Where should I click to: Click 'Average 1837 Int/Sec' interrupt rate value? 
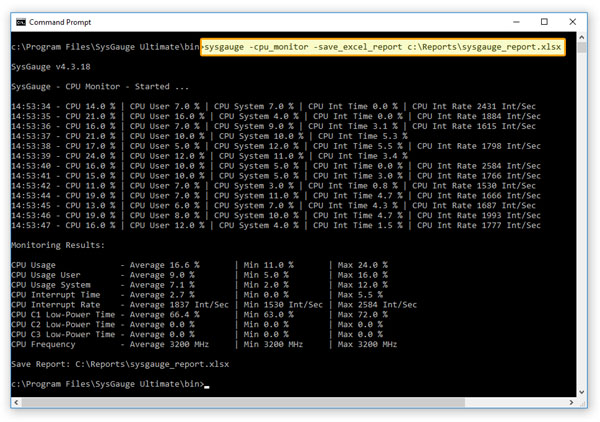tap(179, 305)
